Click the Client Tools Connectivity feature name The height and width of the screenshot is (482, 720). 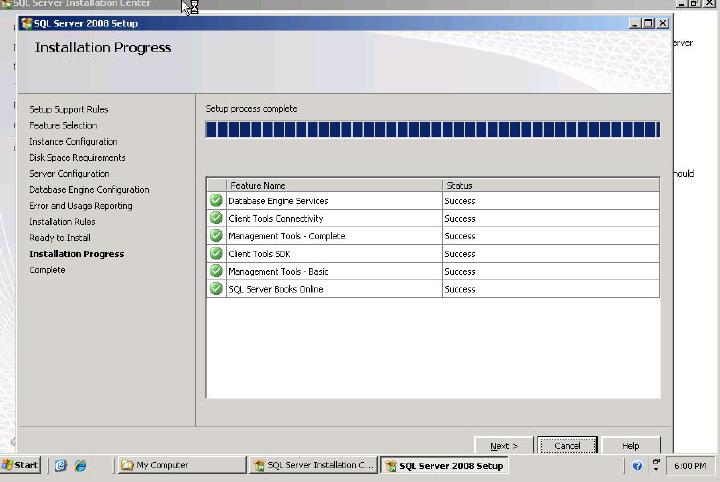coord(276,219)
